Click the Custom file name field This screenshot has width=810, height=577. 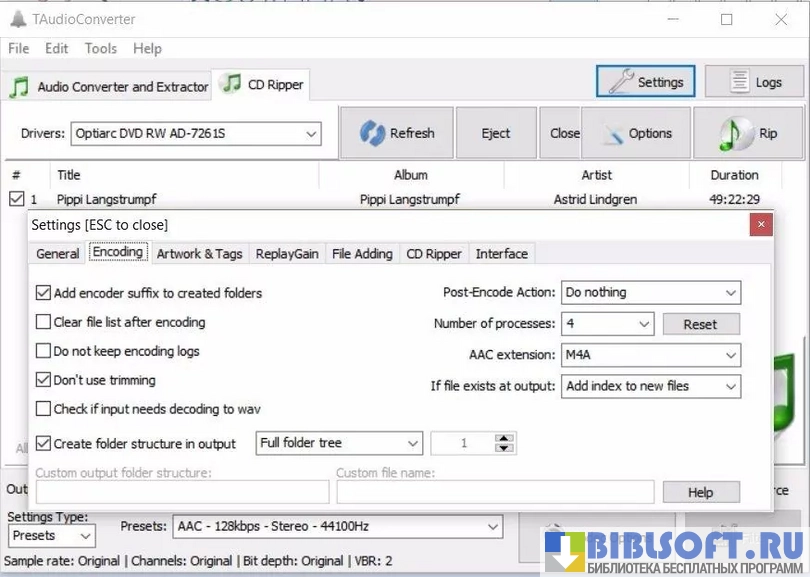[x=495, y=491]
